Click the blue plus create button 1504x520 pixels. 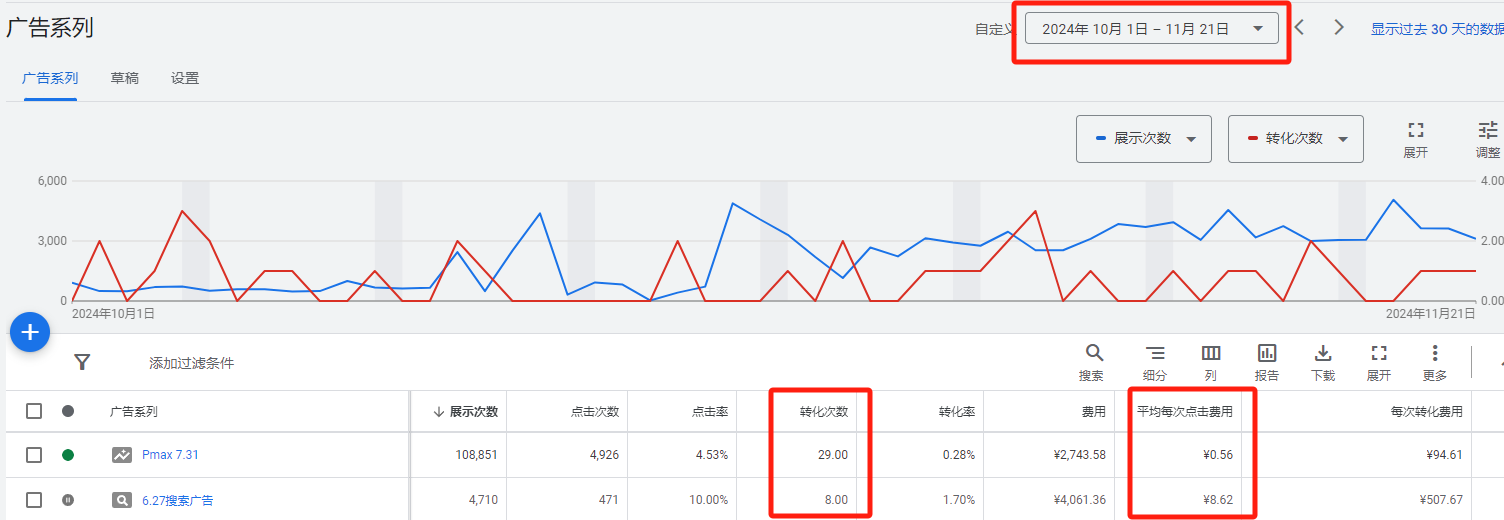[30, 332]
